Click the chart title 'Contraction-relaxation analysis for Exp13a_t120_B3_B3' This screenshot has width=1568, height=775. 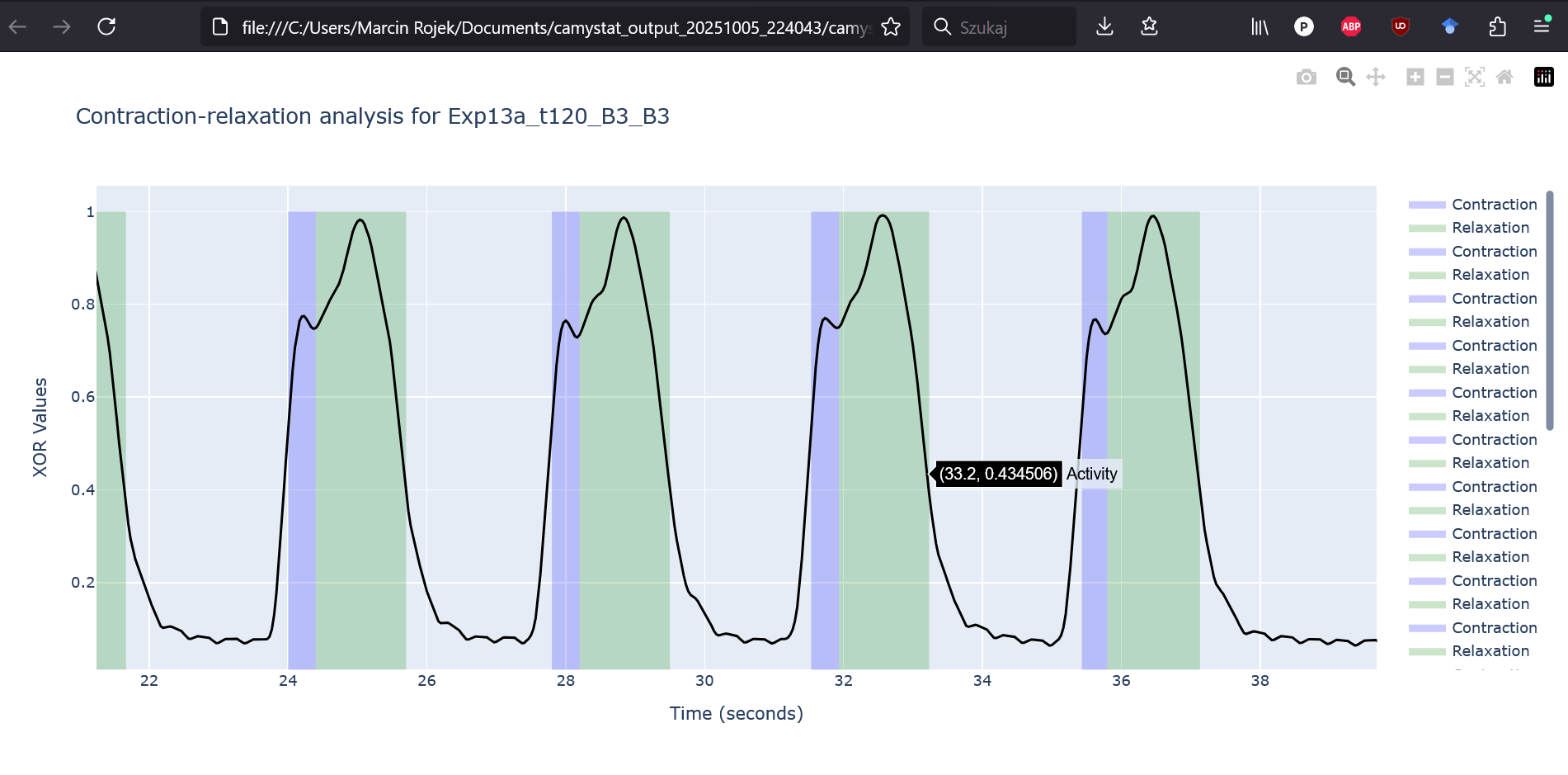coord(373,116)
